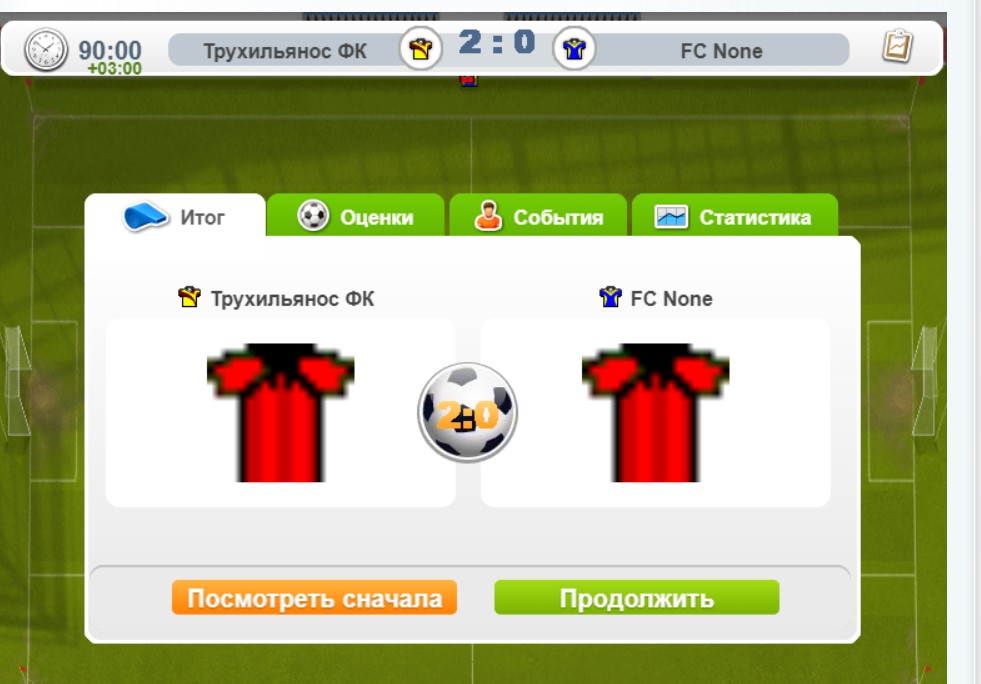This screenshot has width=981, height=684.
Task: Click the player icon on События tab
Action: [x=488, y=216]
